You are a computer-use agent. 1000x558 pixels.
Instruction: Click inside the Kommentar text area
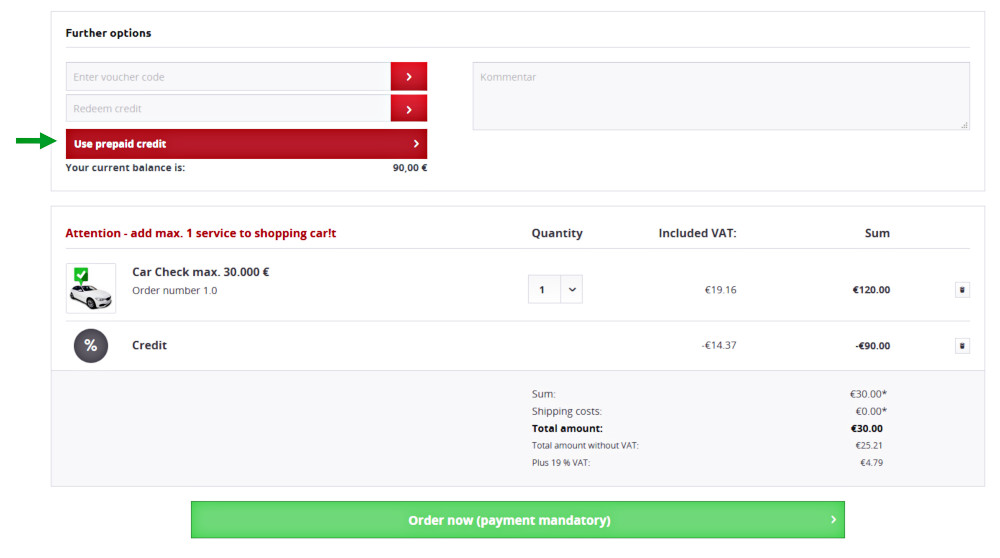pos(720,96)
